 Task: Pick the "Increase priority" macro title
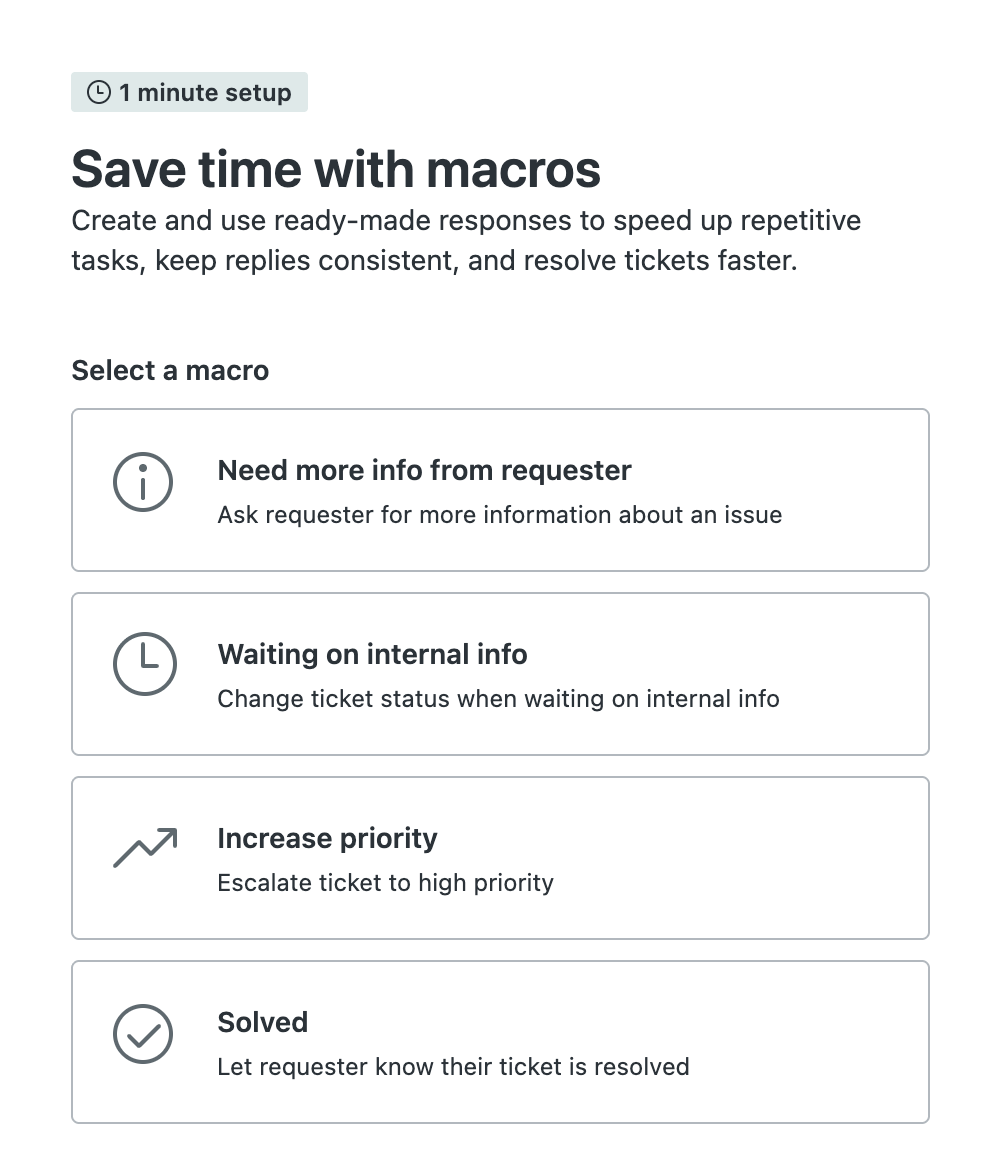coord(327,838)
